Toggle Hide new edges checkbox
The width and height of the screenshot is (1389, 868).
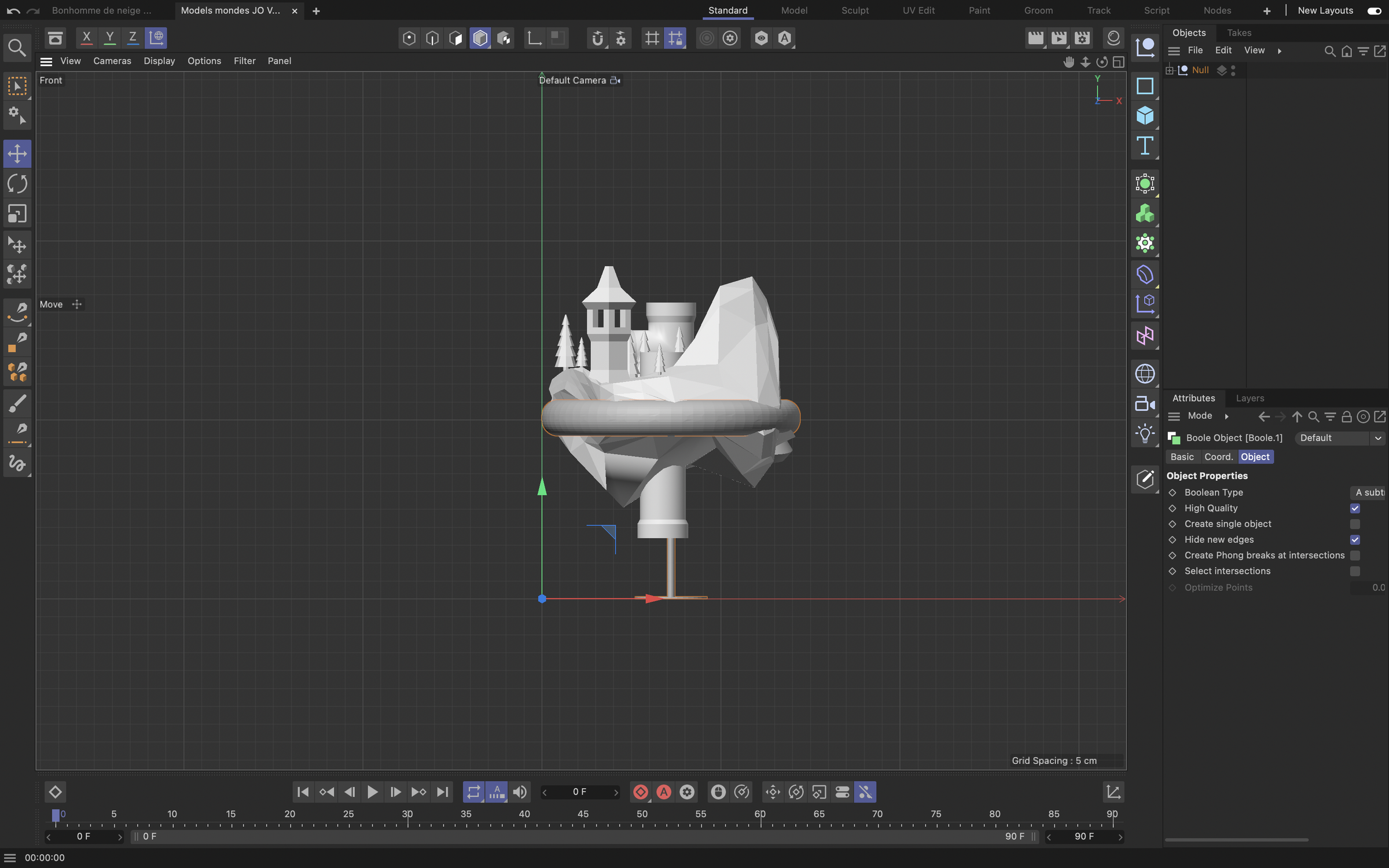[1355, 539]
